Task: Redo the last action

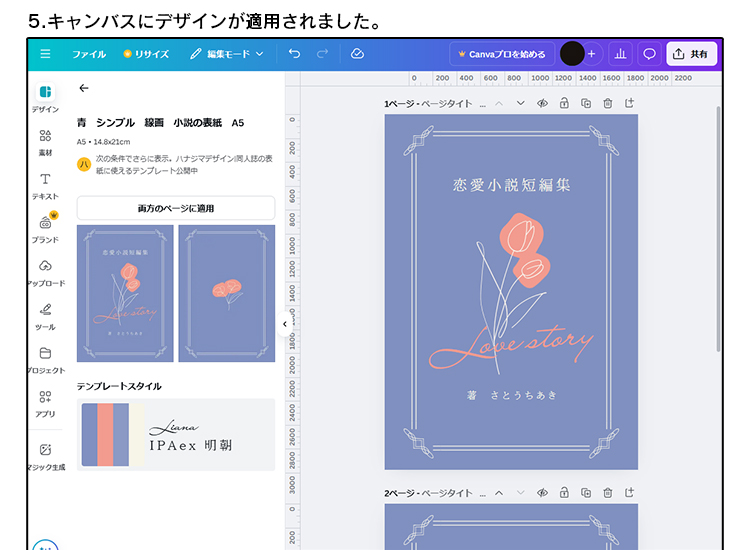Action: coord(322,54)
